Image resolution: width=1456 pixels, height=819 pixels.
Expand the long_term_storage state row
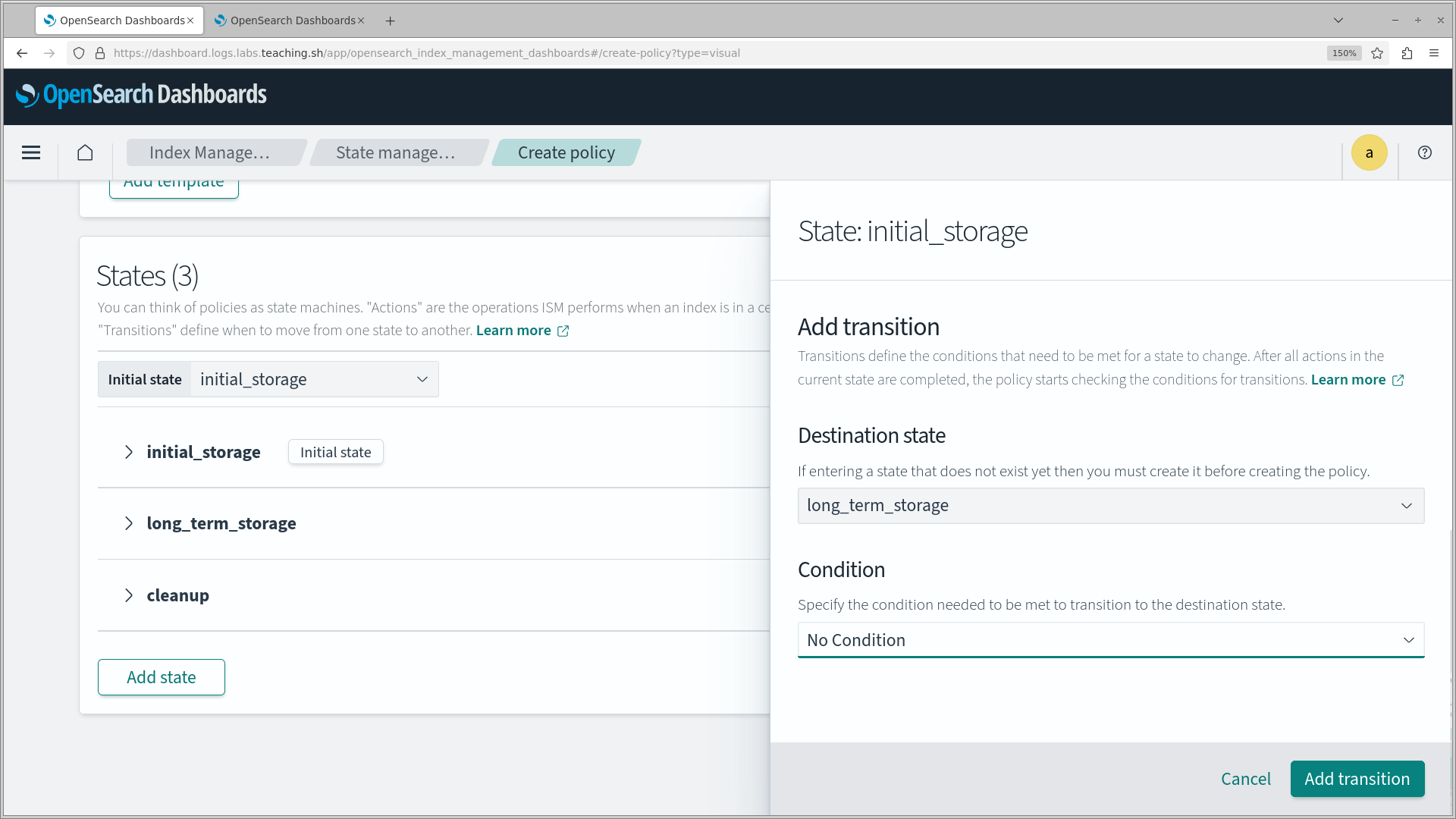tap(128, 523)
